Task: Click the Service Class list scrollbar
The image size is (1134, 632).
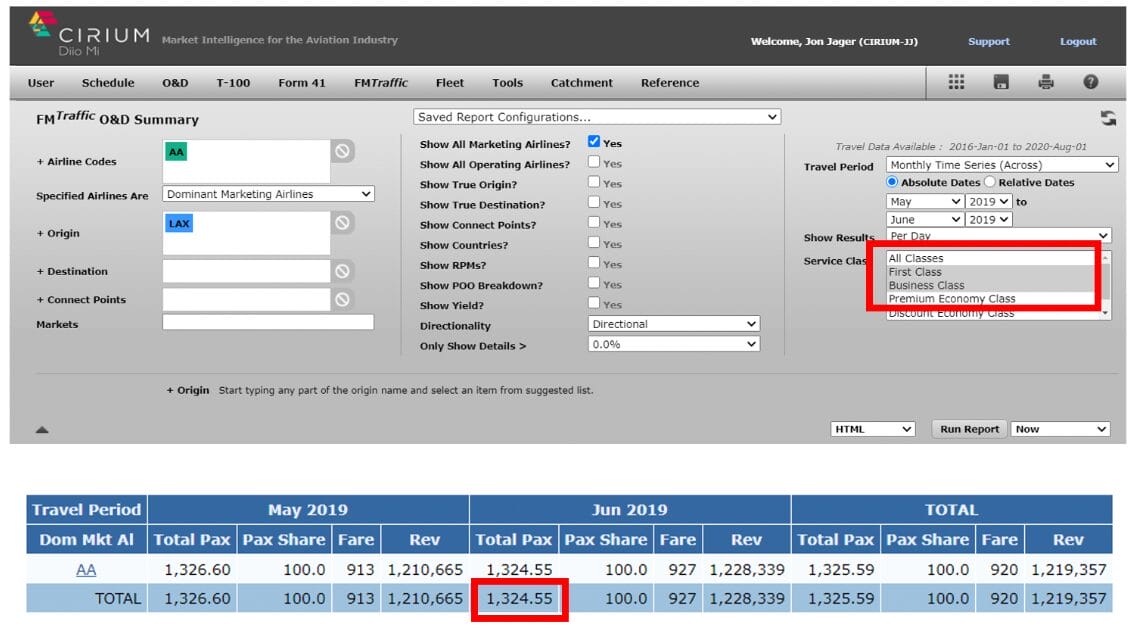Action: [1105, 285]
